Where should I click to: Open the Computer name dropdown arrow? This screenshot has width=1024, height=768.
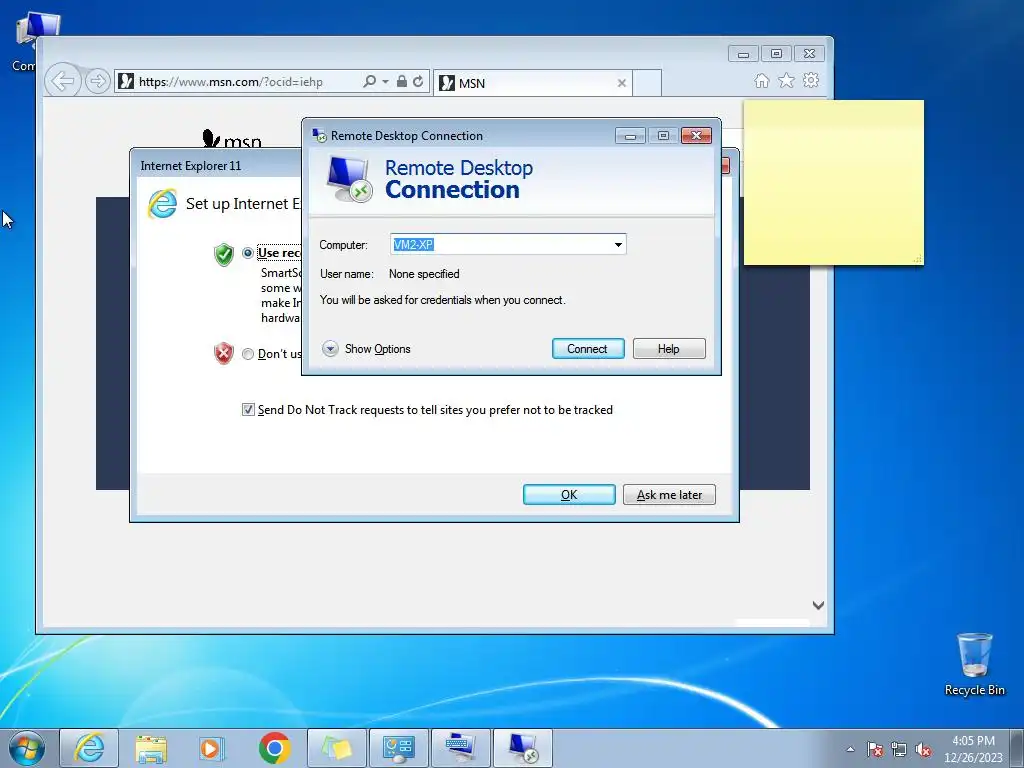(x=618, y=245)
